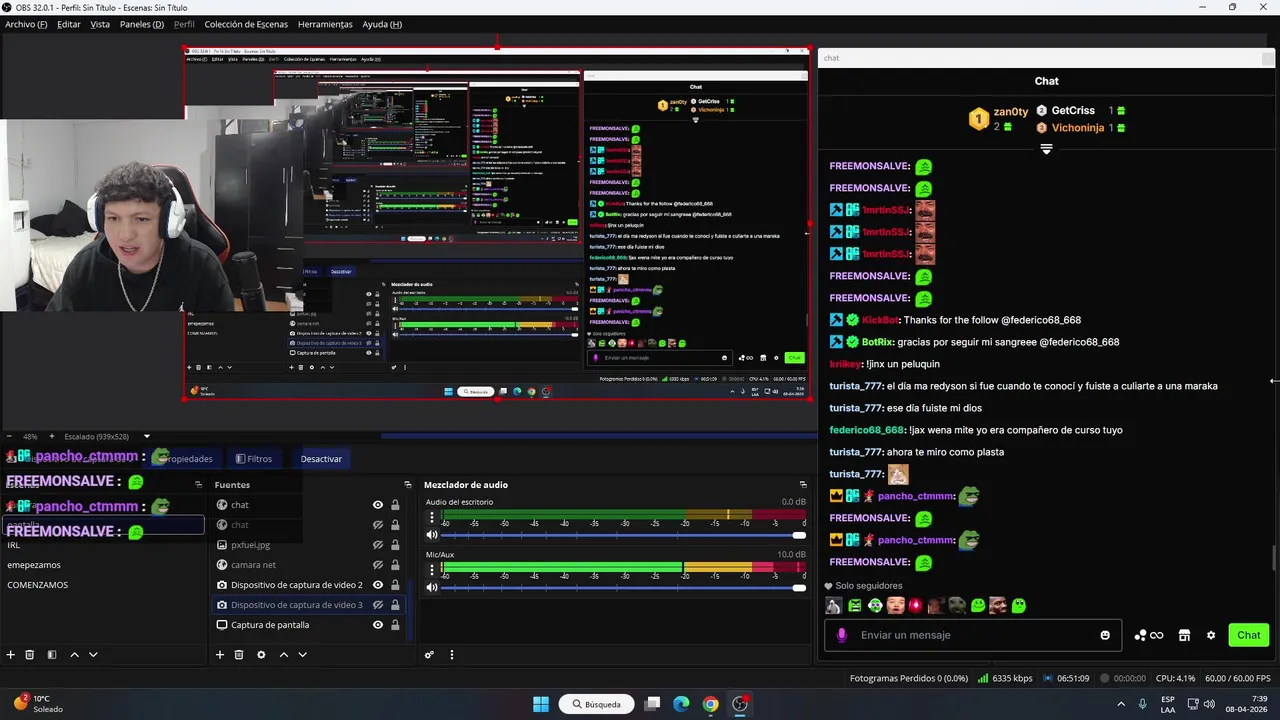
Task: Mute the Audio del escritorio speaker icon
Action: pyautogui.click(x=432, y=535)
